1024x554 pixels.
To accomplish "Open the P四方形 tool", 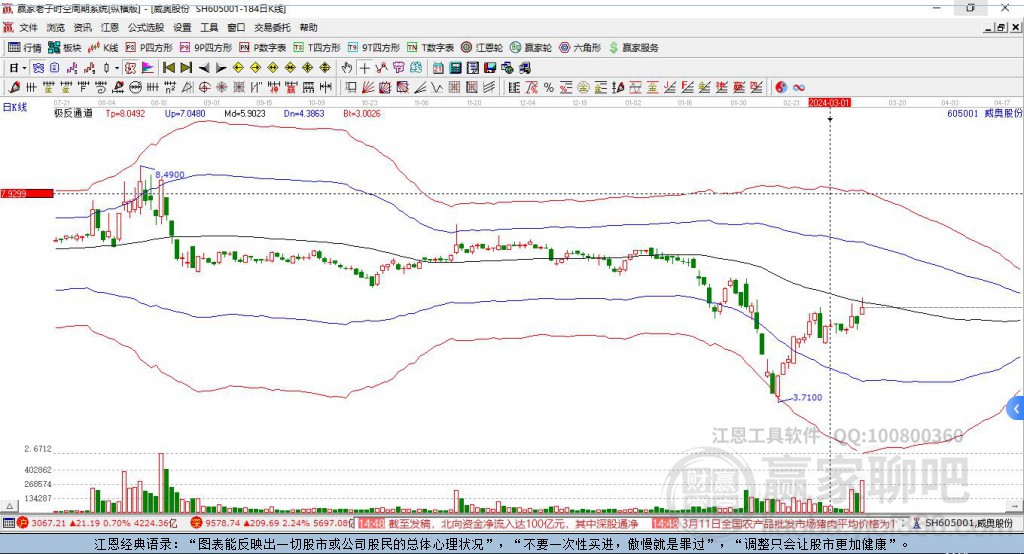I will (x=149, y=48).
